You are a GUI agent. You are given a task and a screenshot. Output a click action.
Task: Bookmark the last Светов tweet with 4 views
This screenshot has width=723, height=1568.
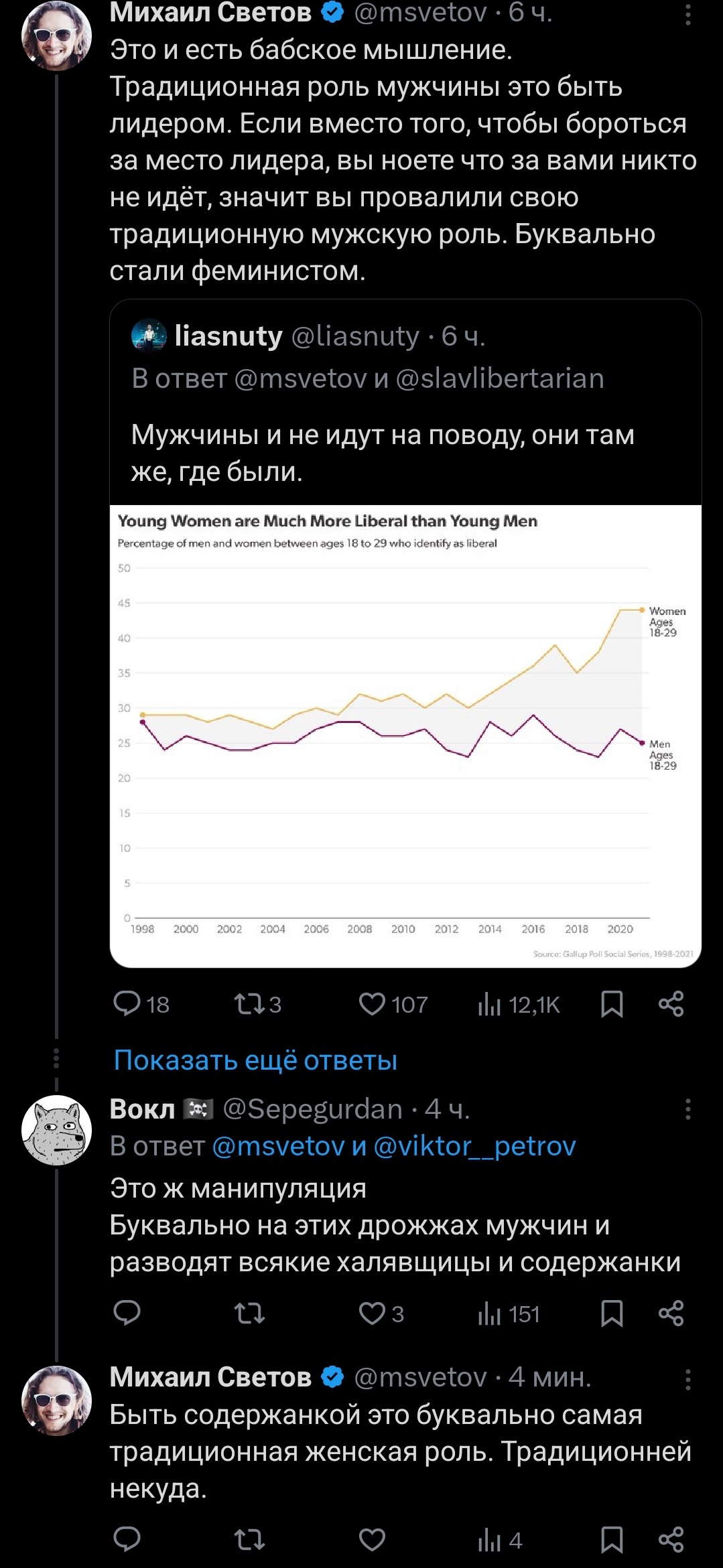(x=612, y=1540)
